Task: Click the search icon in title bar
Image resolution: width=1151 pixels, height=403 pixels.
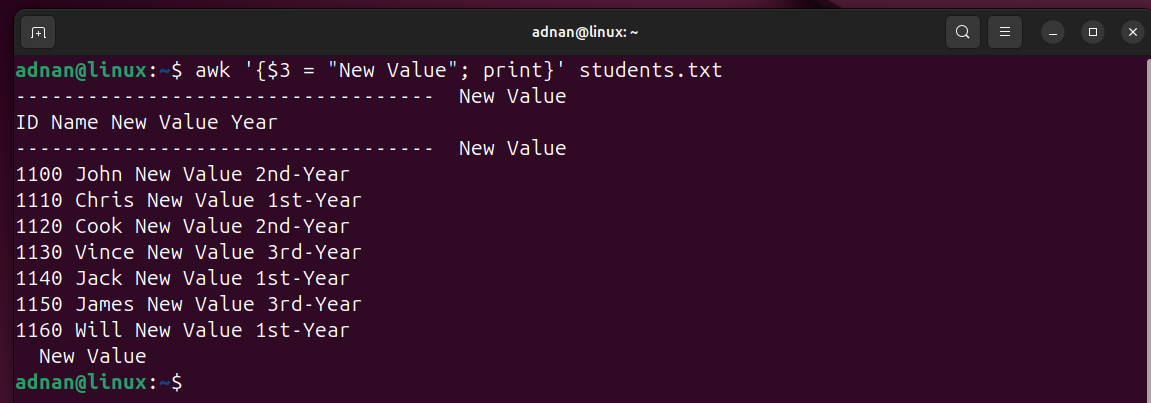Action: pos(962,32)
